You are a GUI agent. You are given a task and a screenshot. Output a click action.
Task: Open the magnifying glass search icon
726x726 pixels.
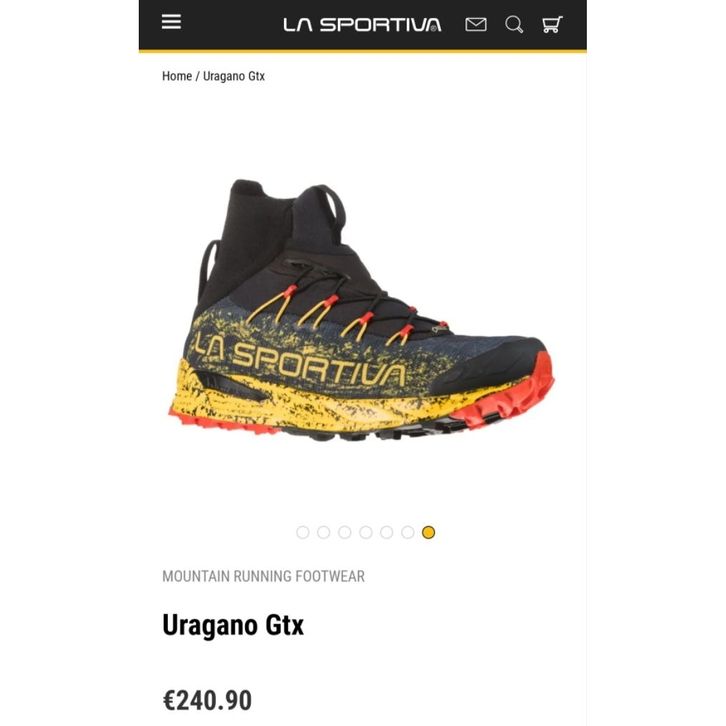click(x=513, y=25)
